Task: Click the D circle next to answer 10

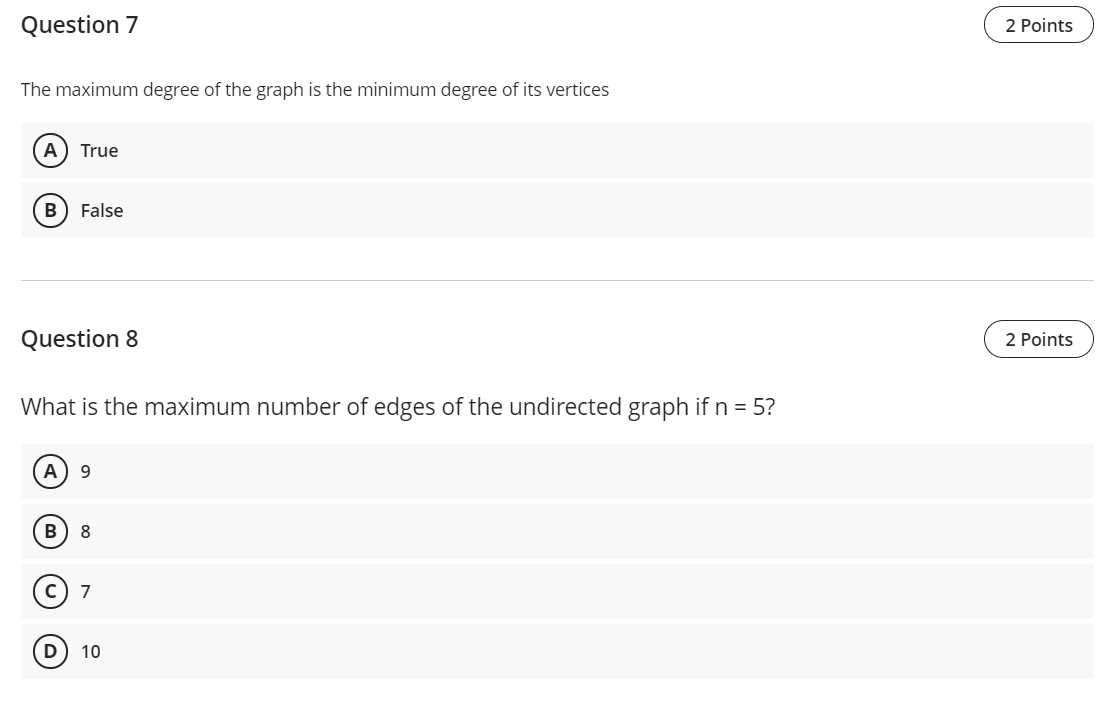Action: (x=50, y=651)
